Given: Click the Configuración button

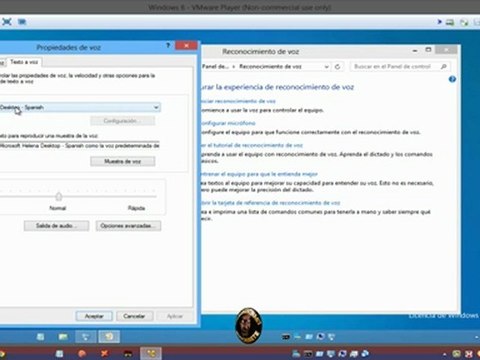Looking at the screenshot, I should pyautogui.click(x=122, y=121).
